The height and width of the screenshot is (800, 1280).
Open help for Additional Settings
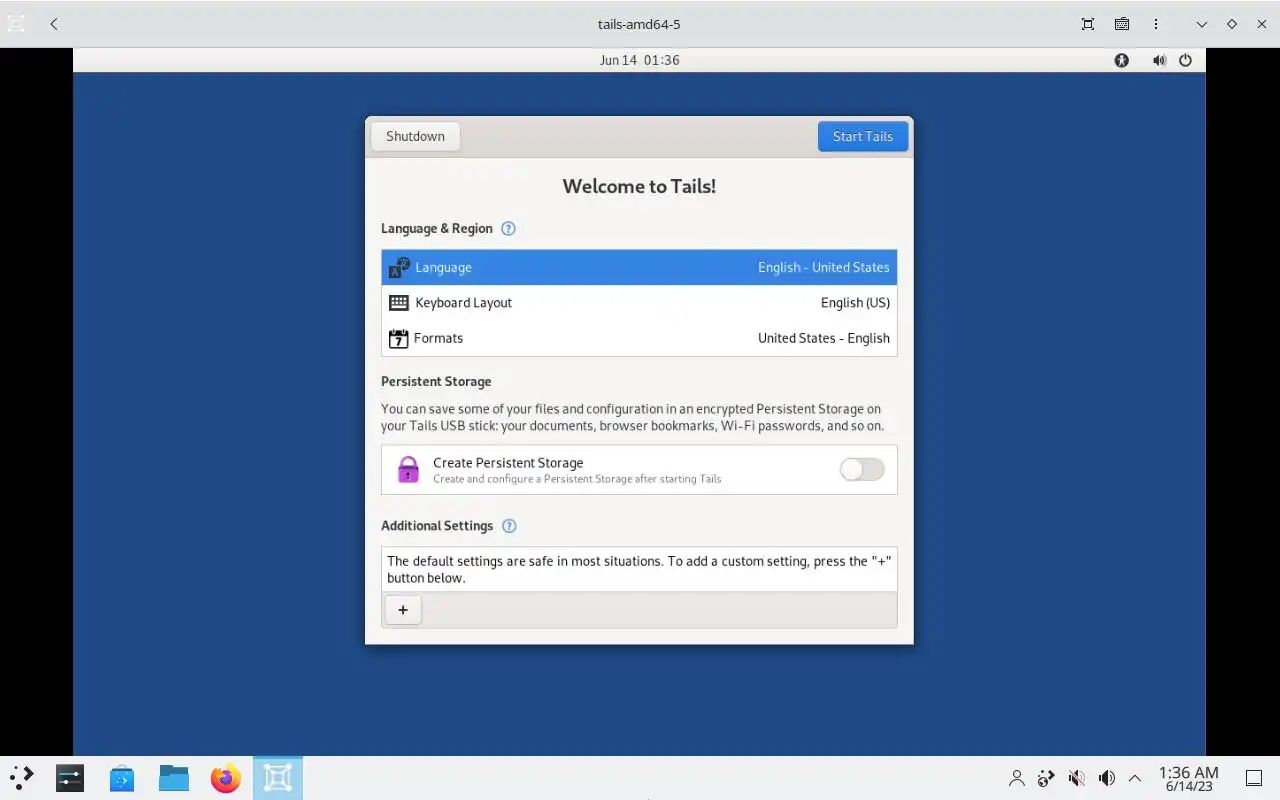509,525
